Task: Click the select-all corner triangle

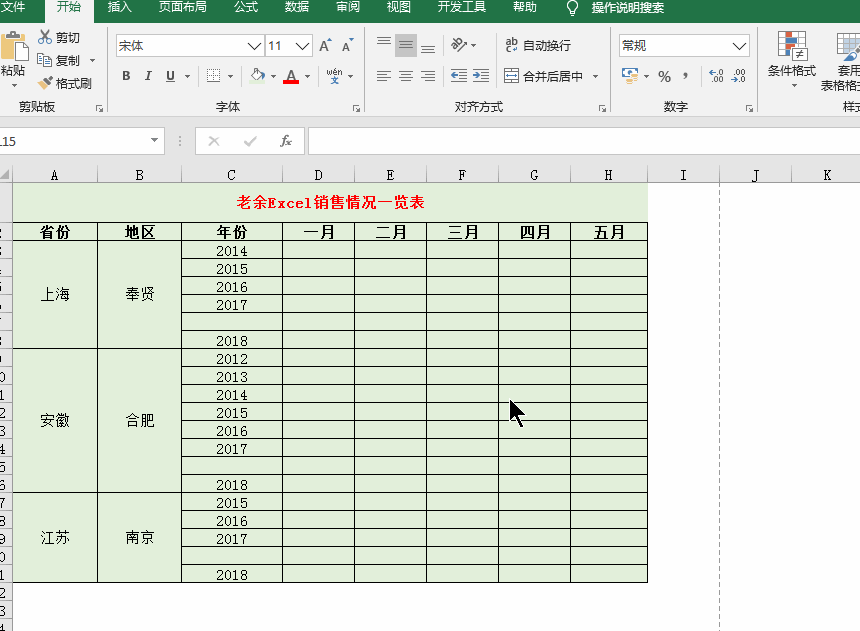Action: [x=5, y=175]
